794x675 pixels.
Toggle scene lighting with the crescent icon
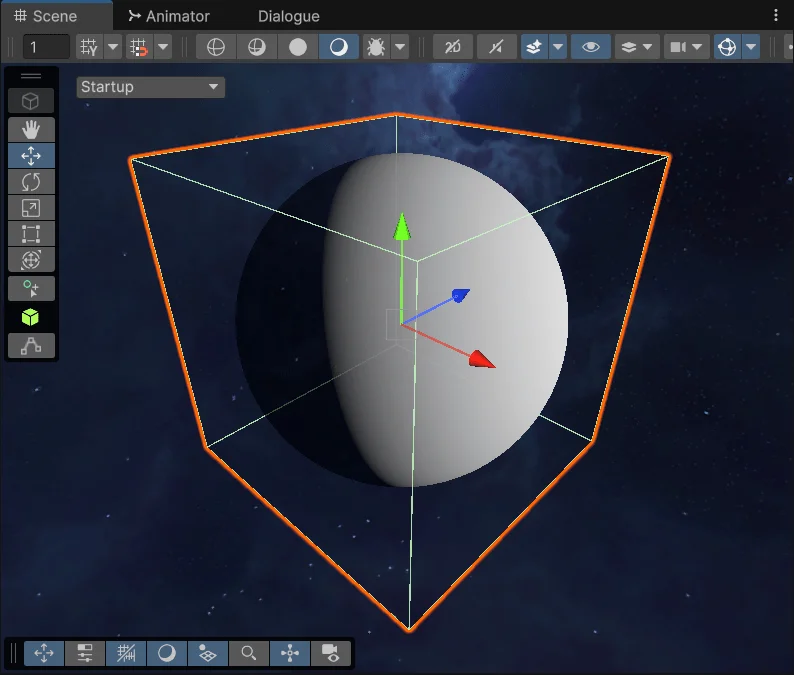339,47
